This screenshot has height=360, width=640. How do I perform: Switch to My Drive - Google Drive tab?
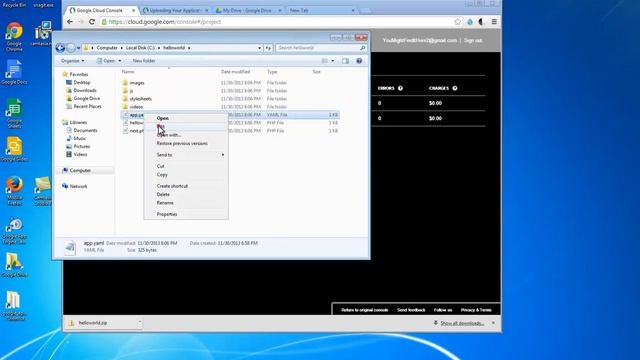(247, 10)
